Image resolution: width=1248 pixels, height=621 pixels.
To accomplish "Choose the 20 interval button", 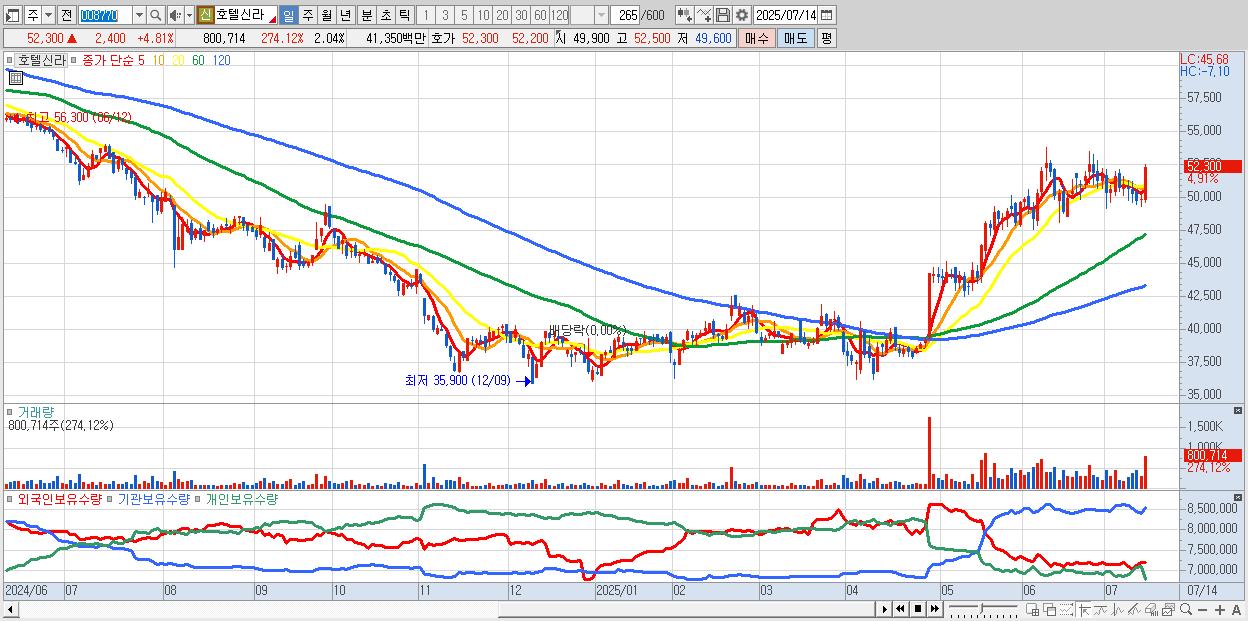I will [502, 15].
